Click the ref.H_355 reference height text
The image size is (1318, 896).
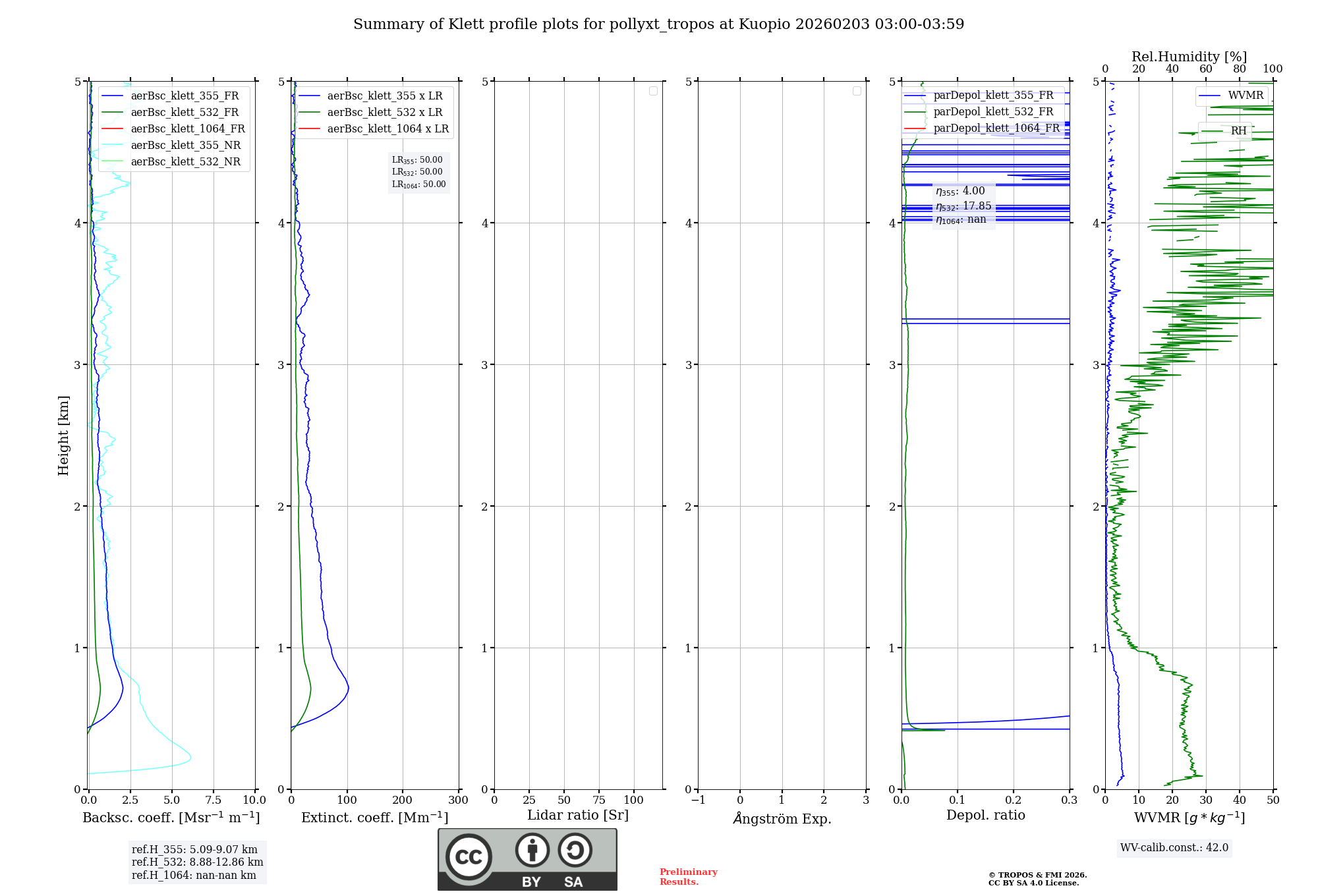[x=194, y=850]
